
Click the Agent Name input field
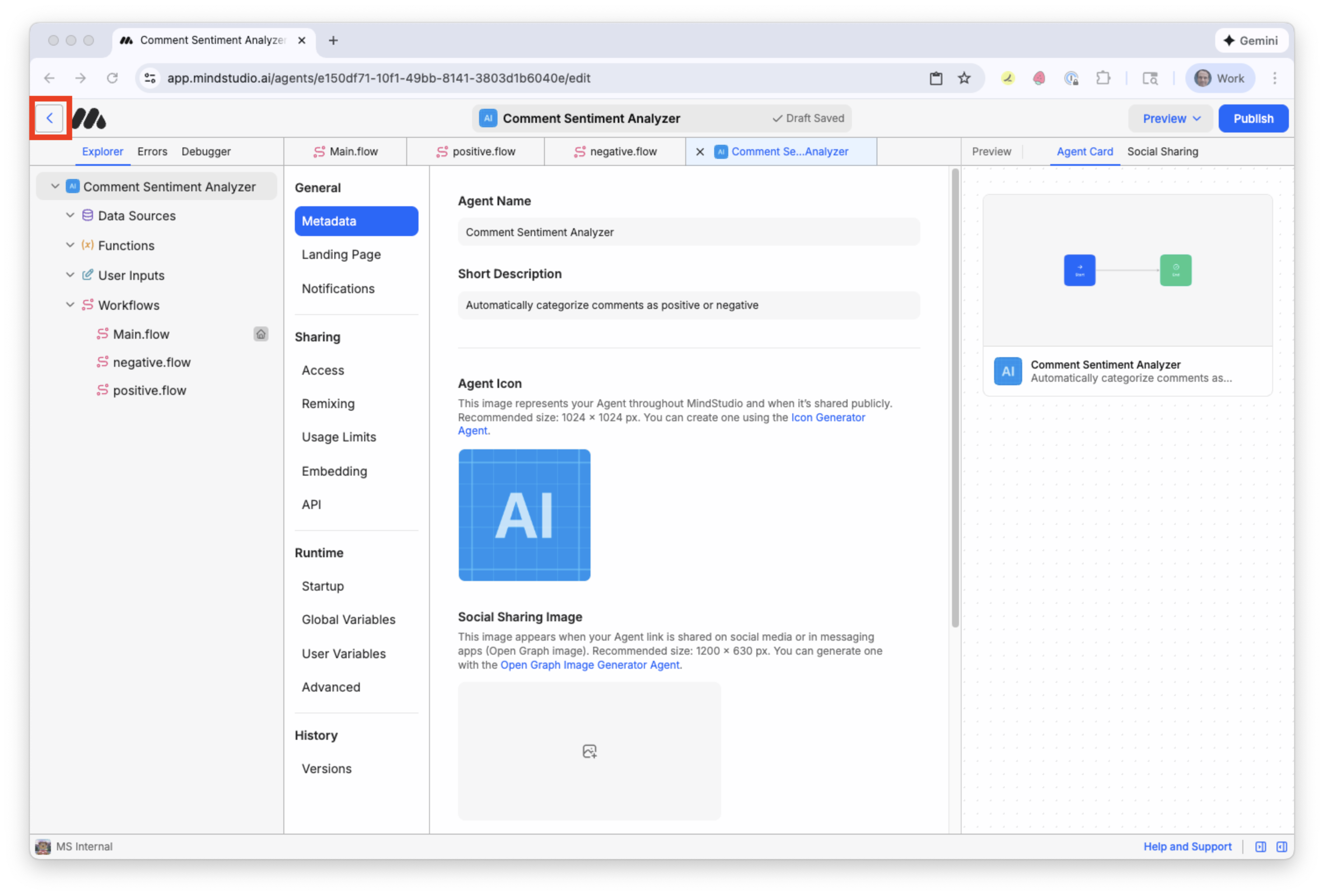tap(688, 232)
